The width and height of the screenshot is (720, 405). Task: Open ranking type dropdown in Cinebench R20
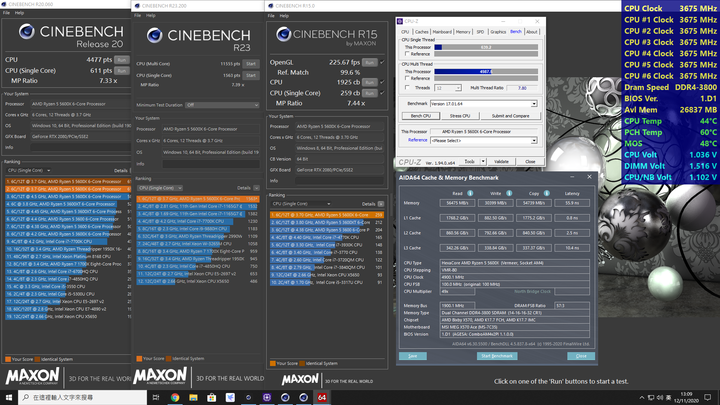click(x=28, y=170)
